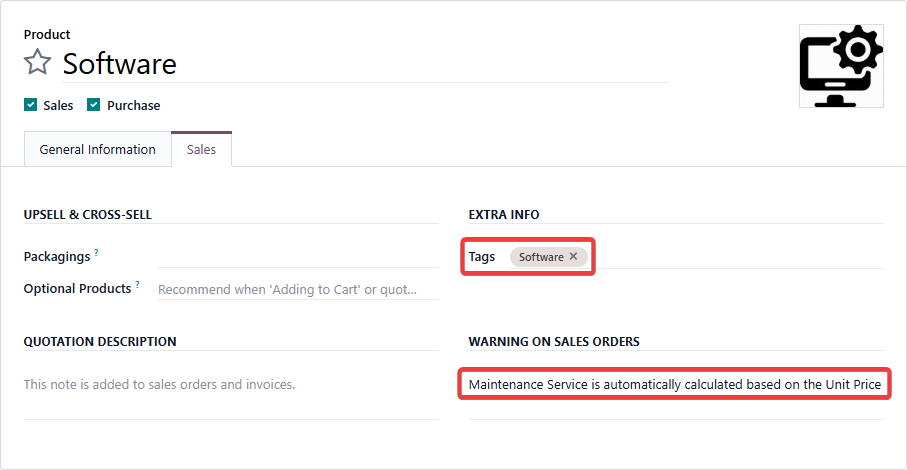907x470 pixels.
Task: Click the Sales checkbox label text
Action: [58, 105]
